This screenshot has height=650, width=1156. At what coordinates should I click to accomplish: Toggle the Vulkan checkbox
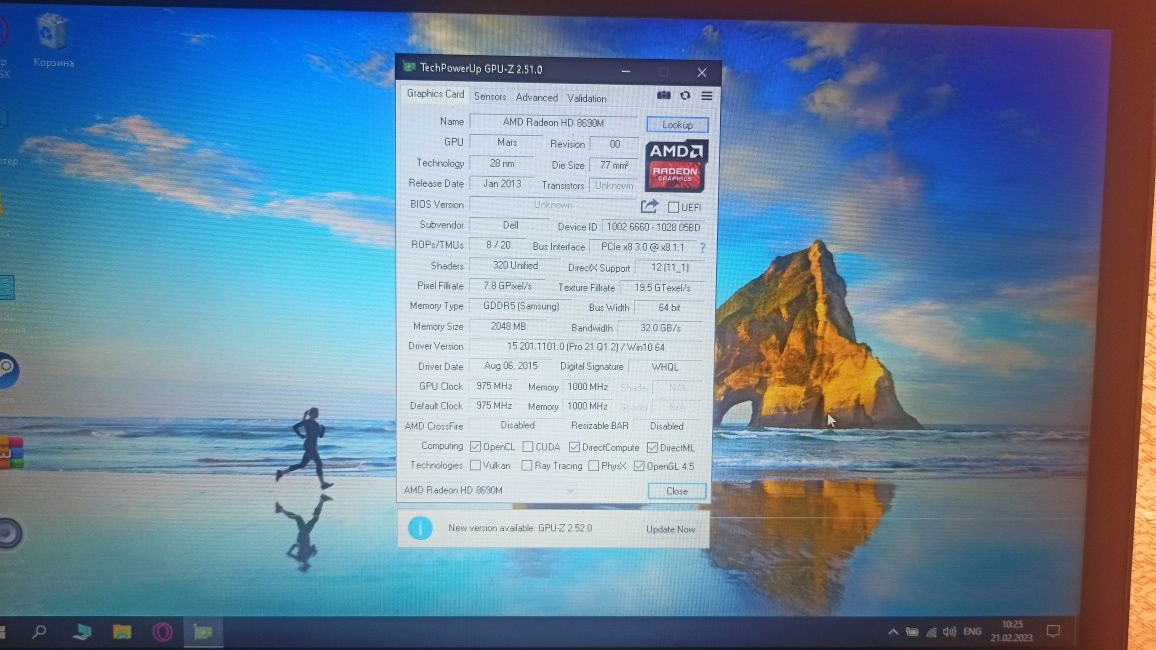pyautogui.click(x=476, y=465)
